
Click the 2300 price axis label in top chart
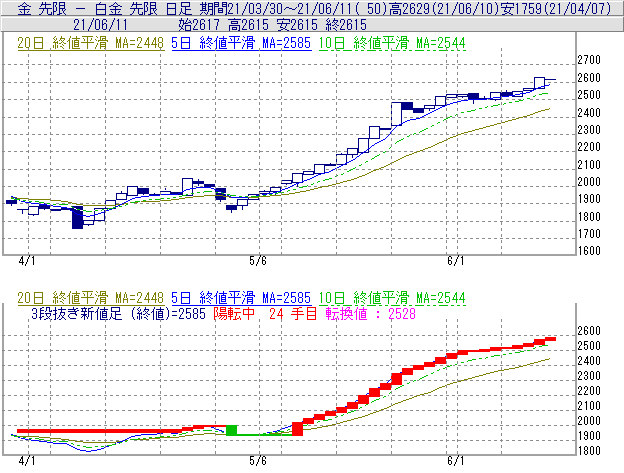click(589, 130)
